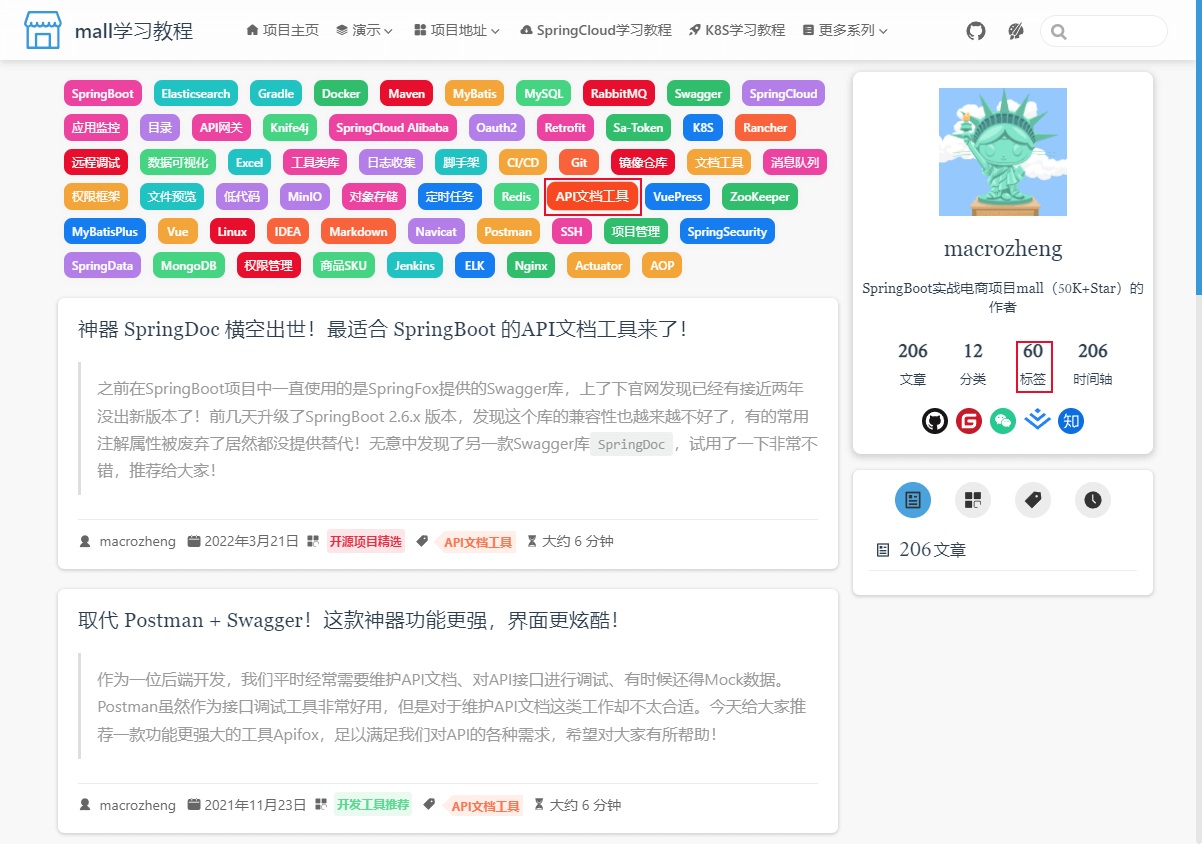Open the 206 时间轴 stat in profile
Viewport: 1202px width, 844px height.
pos(1093,365)
